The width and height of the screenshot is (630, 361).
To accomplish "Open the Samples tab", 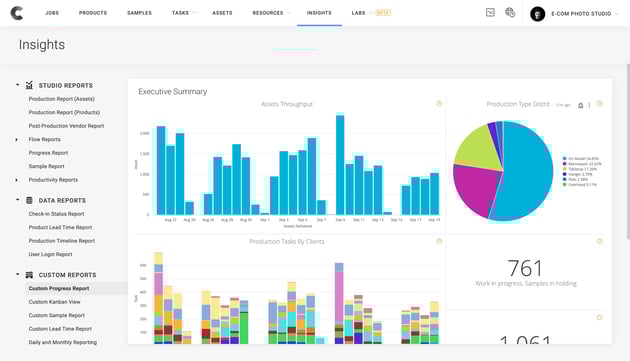I will (139, 13).
